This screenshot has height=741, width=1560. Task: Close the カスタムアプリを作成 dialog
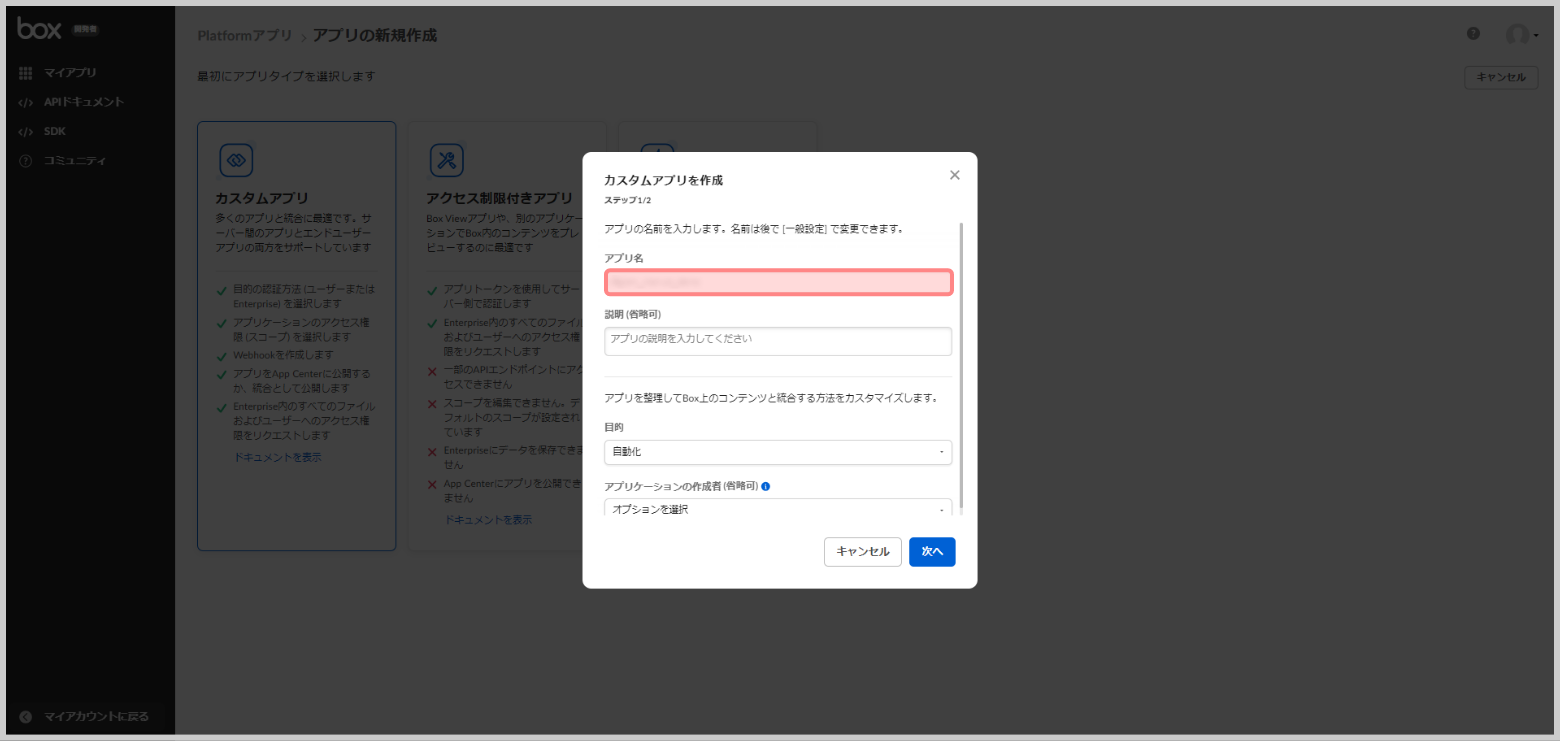pos(954,175)
